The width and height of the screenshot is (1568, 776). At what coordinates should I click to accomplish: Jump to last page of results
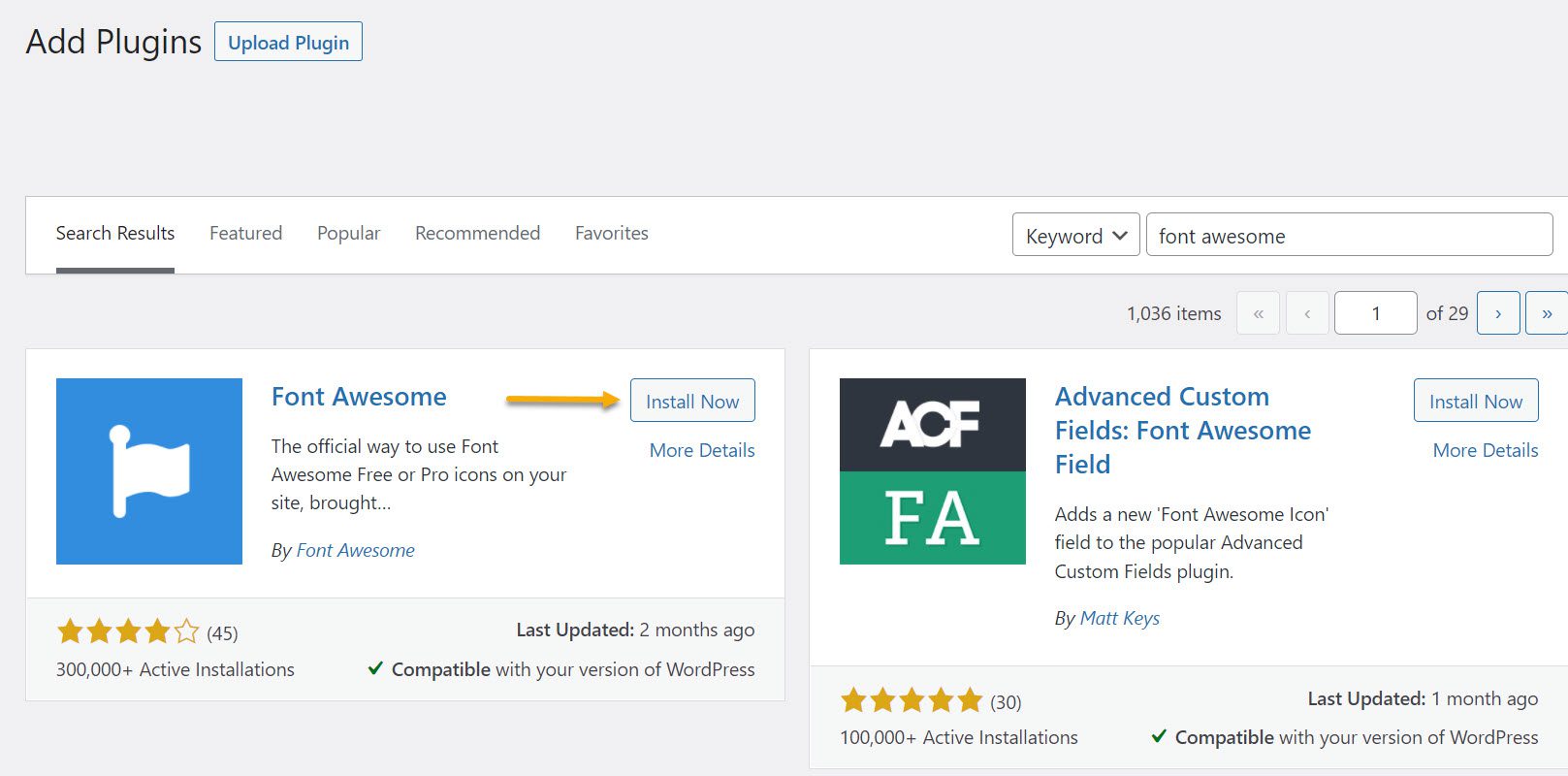(x=1546, y=313)
